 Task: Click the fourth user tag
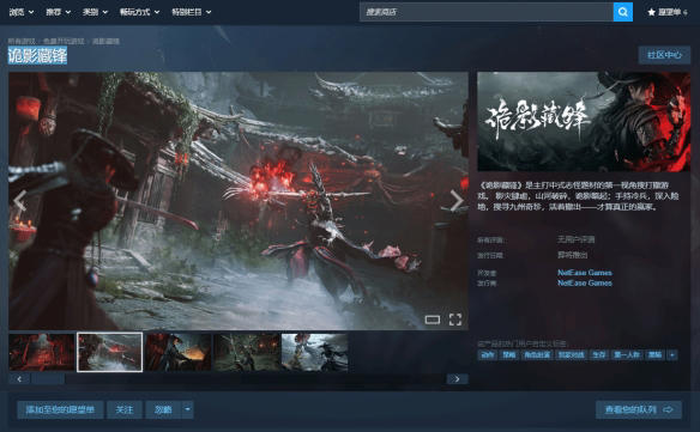click(571, 355)
